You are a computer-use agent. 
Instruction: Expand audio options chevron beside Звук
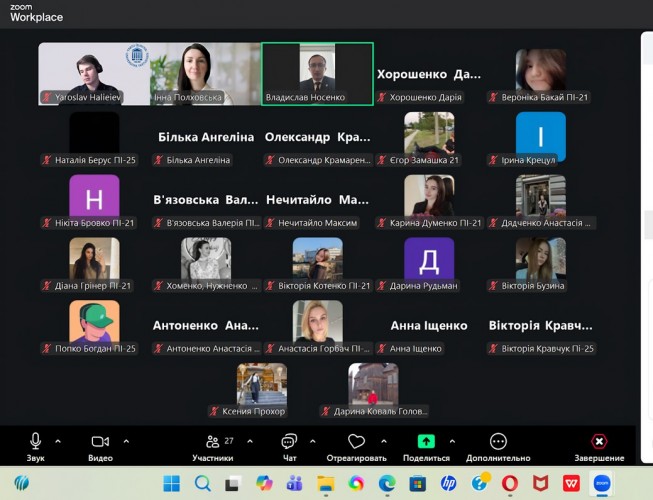tap(58, 441)
